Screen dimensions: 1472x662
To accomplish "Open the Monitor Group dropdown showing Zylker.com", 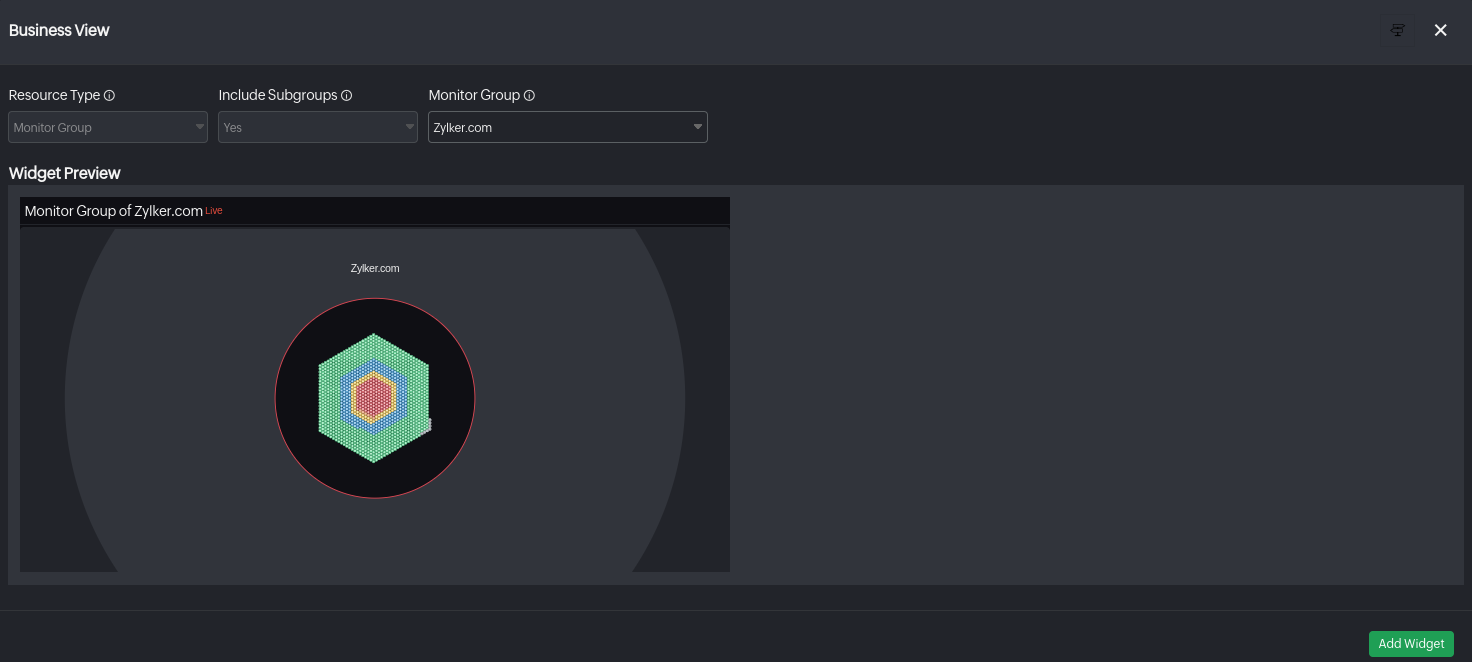I will 567,127.
